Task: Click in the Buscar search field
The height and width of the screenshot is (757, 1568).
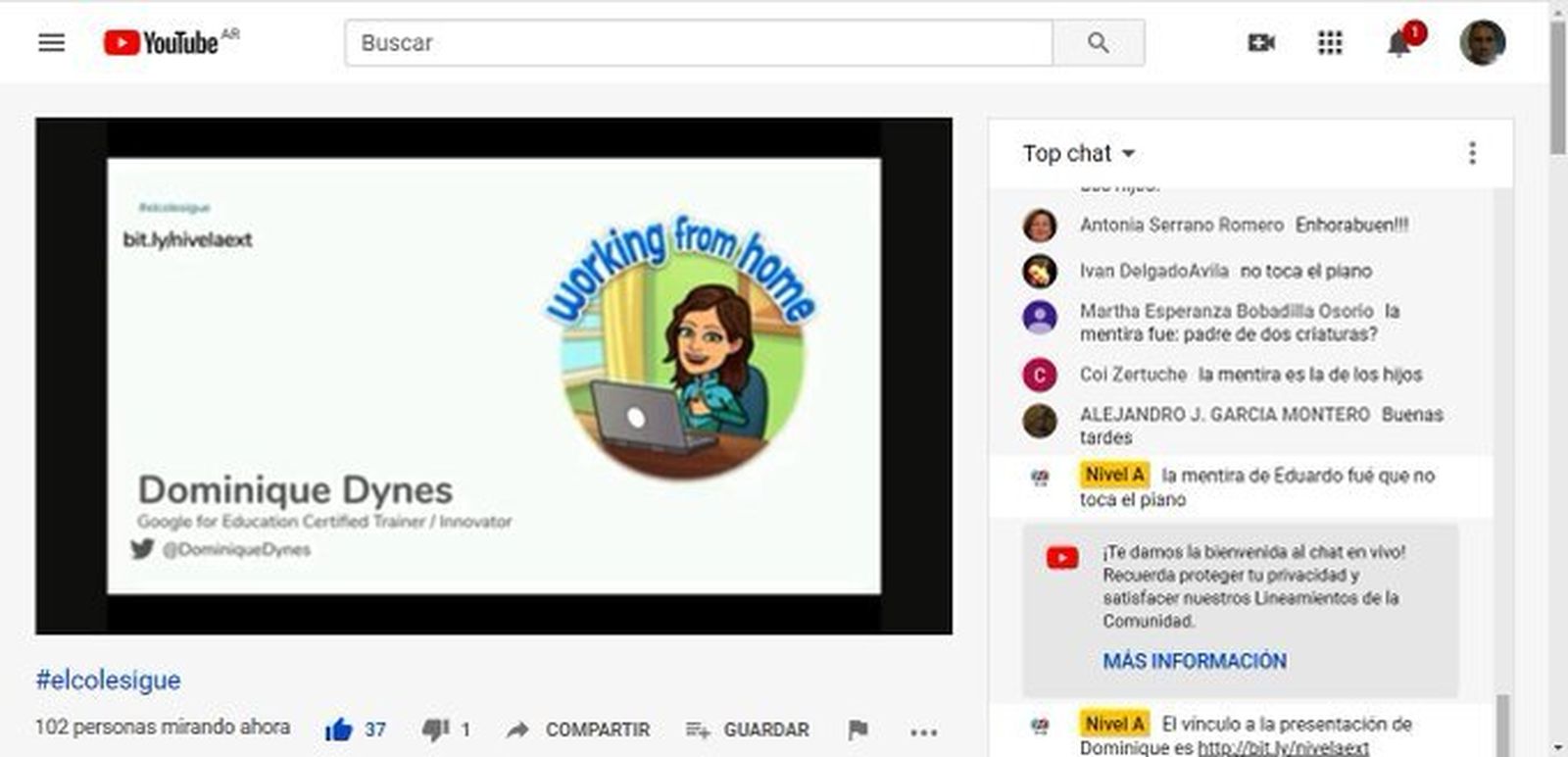Action: pyautogui.click(x=698, y=43)
